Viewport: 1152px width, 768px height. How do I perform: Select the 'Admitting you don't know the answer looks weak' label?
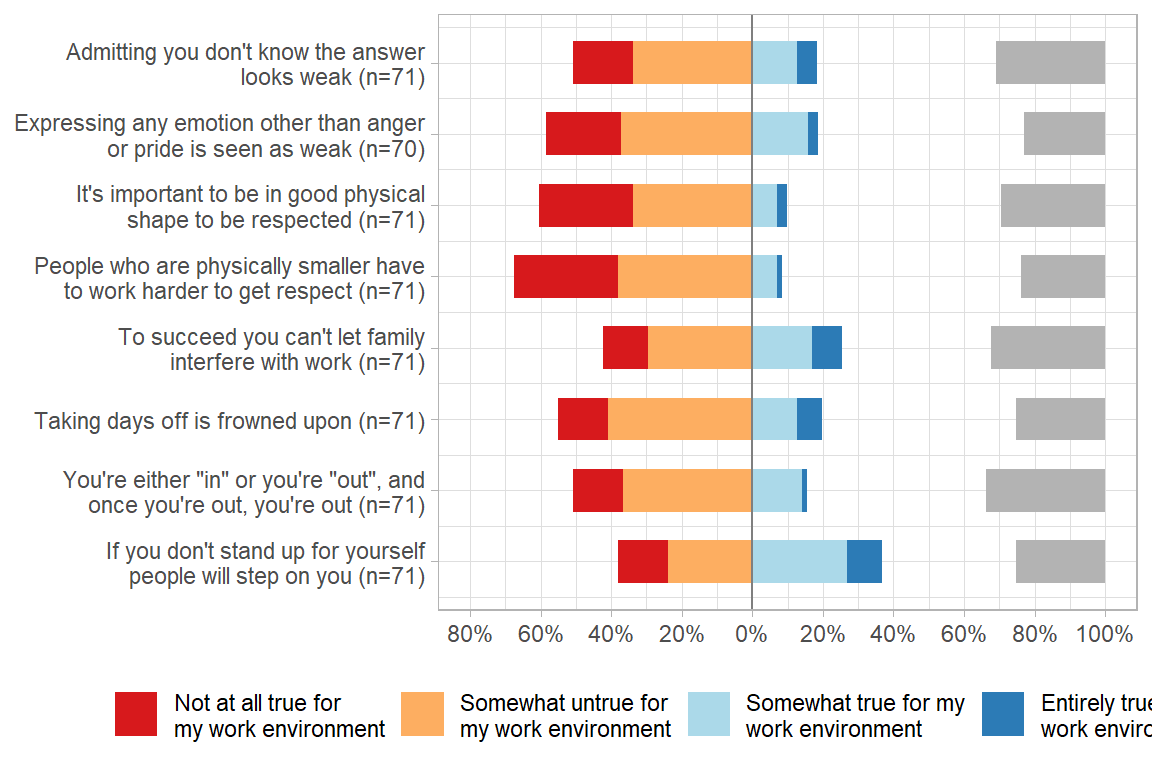click(246, 64)
